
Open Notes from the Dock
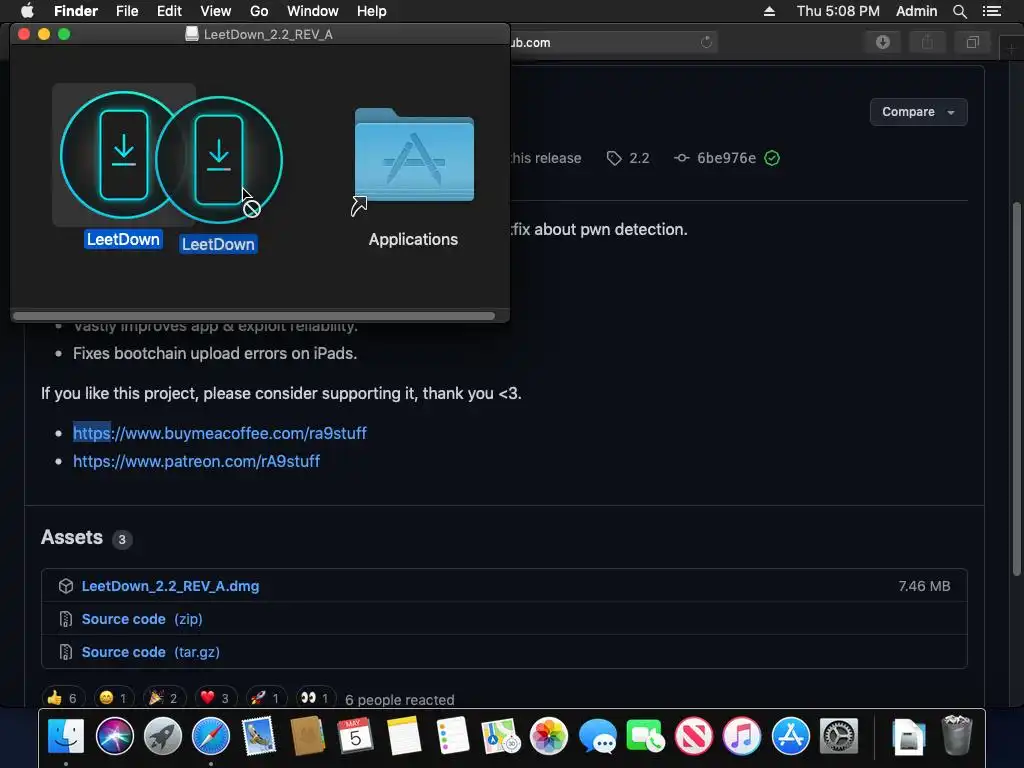(x=404, y=737)
